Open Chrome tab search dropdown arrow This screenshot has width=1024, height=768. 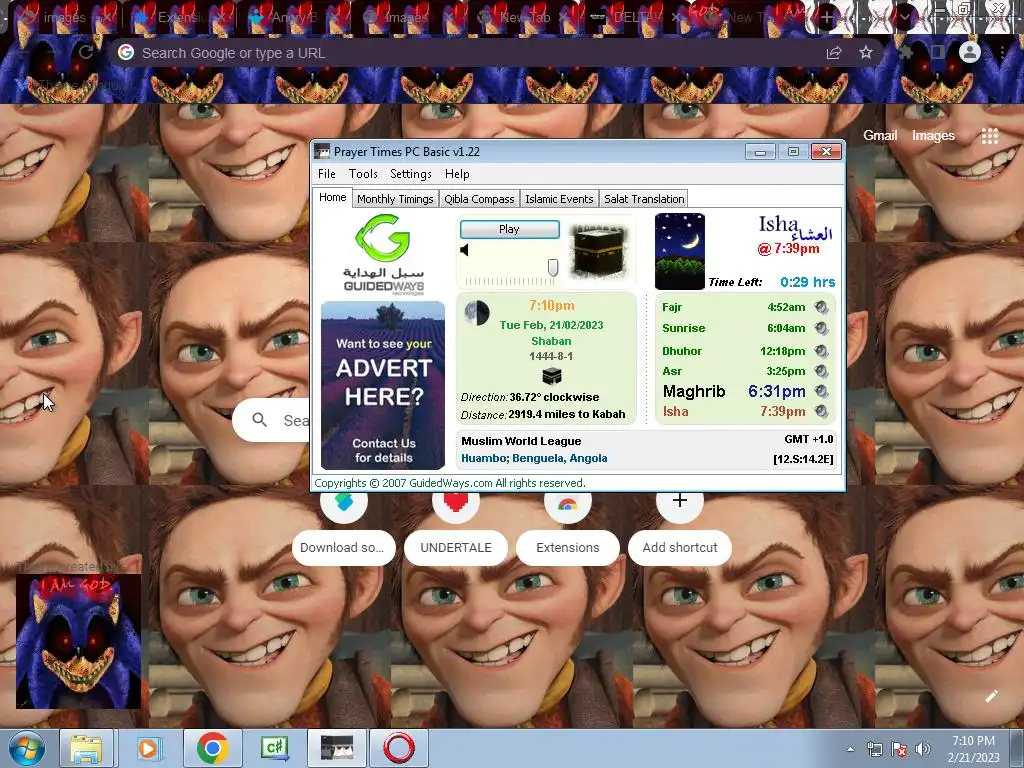tap(905, 18)
